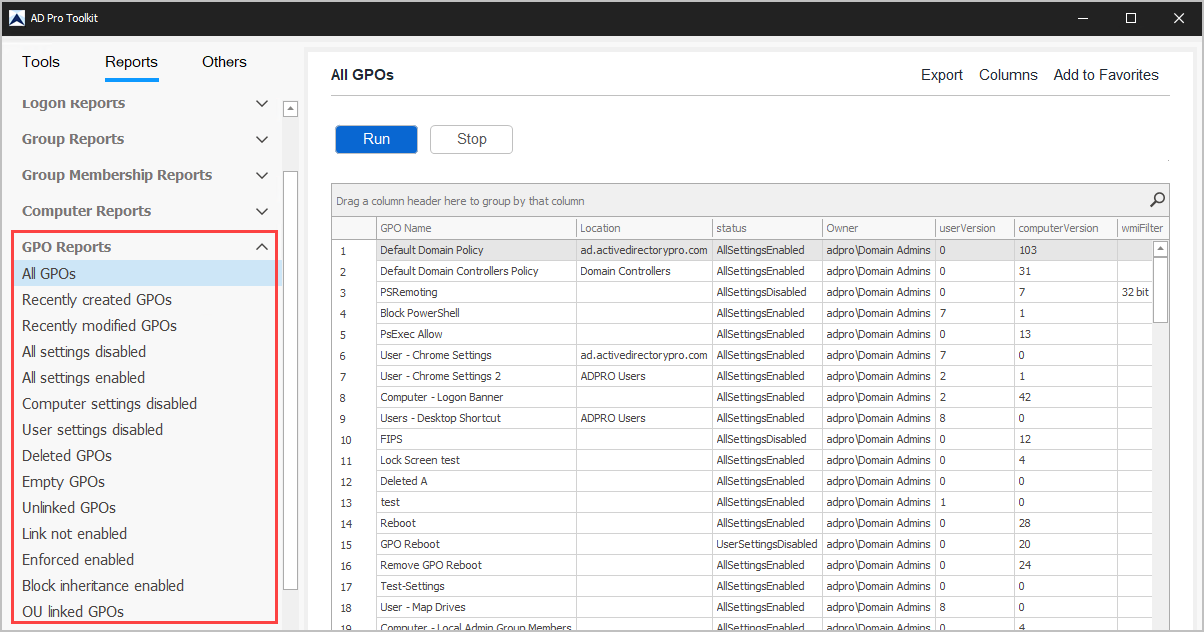Run the All GPOs report
The image size is (1204, 632).
click(x=376, y=139)
